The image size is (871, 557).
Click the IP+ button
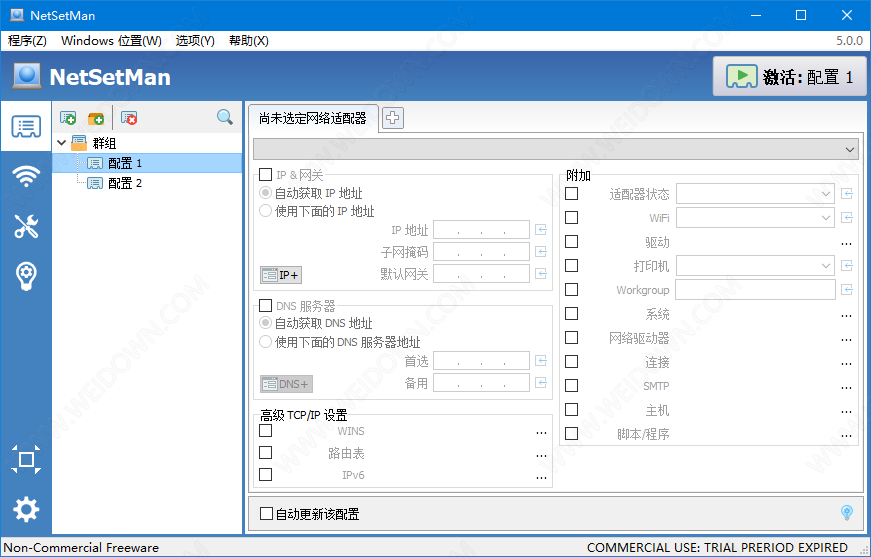(281, 275)
